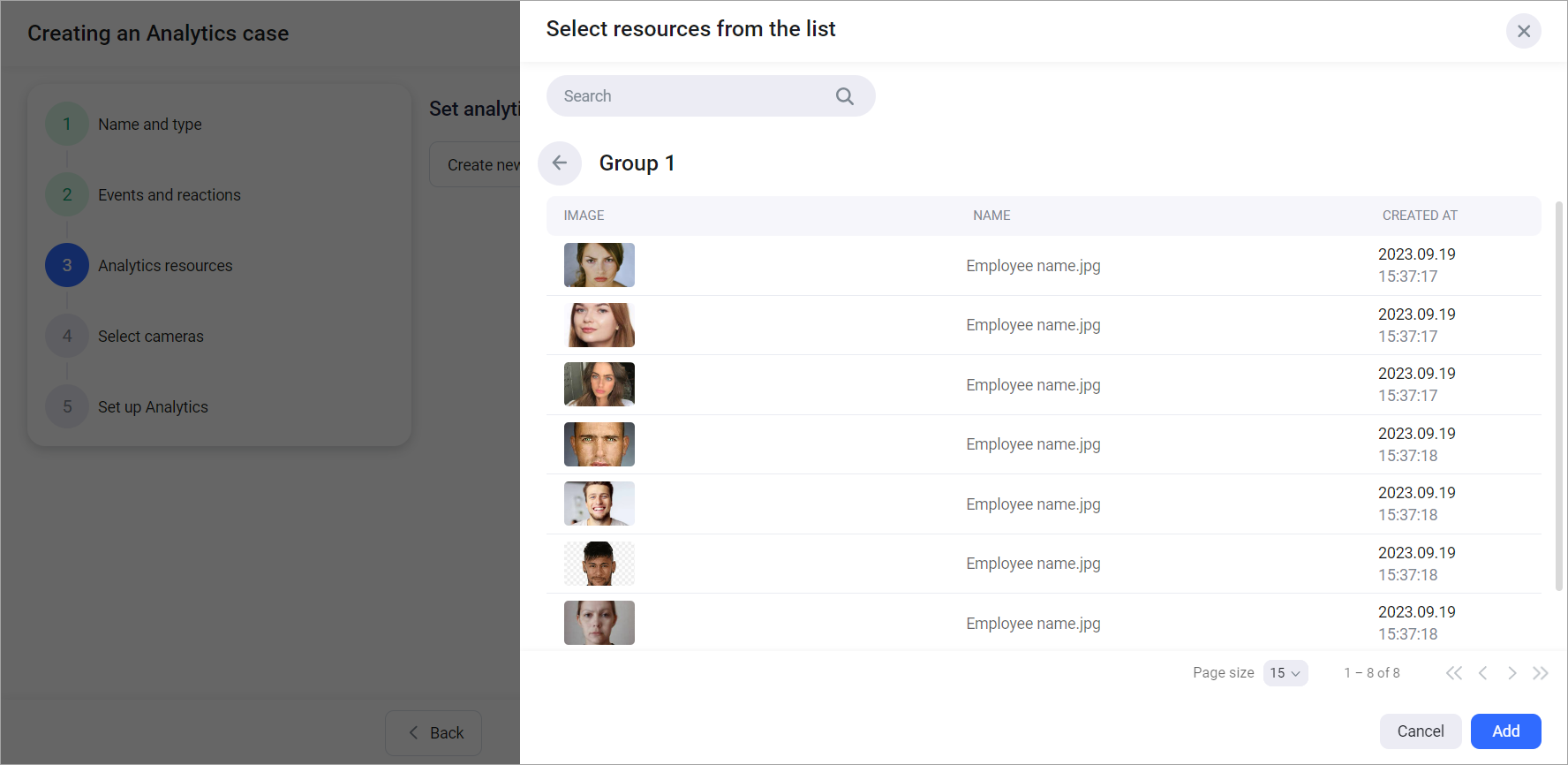Select the fourth employee image thumbnail
Viewport: 1568px width, 765px height.
pyautogui.click(x=599, y=444)
